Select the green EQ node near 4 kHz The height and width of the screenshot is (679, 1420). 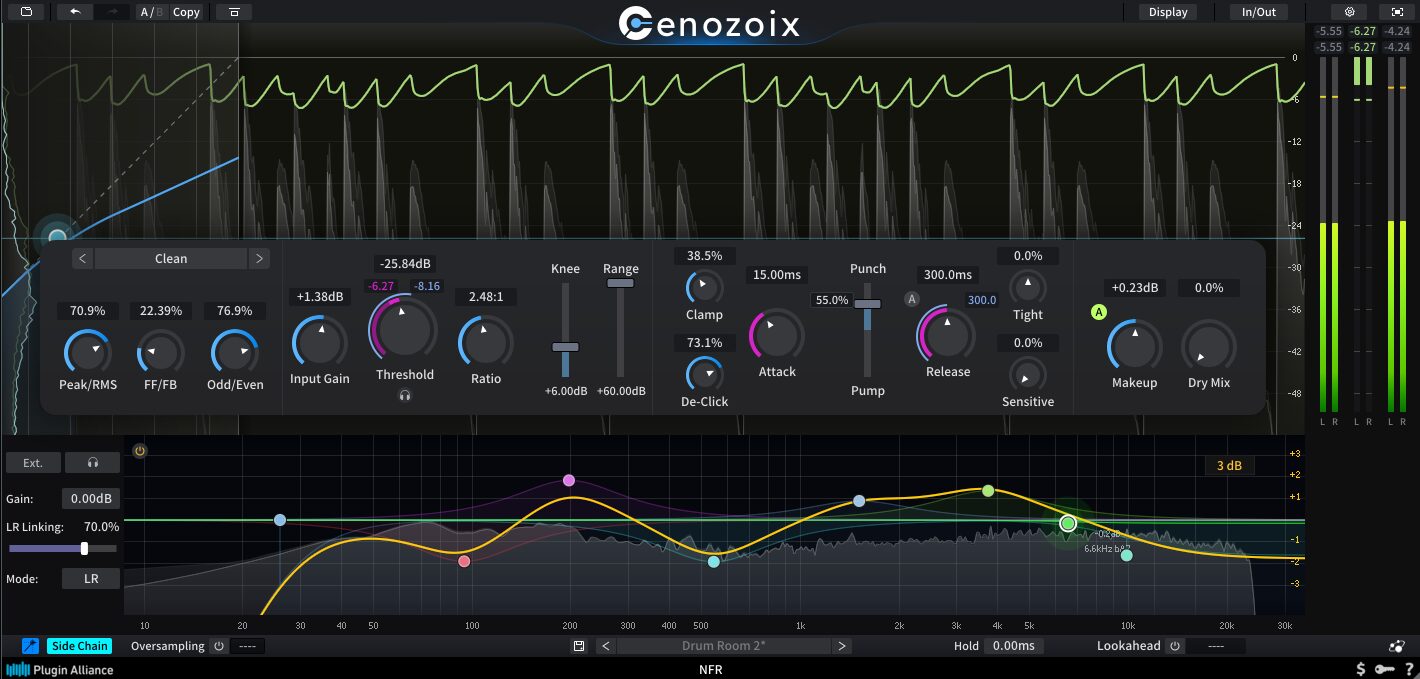click(988, 491)
